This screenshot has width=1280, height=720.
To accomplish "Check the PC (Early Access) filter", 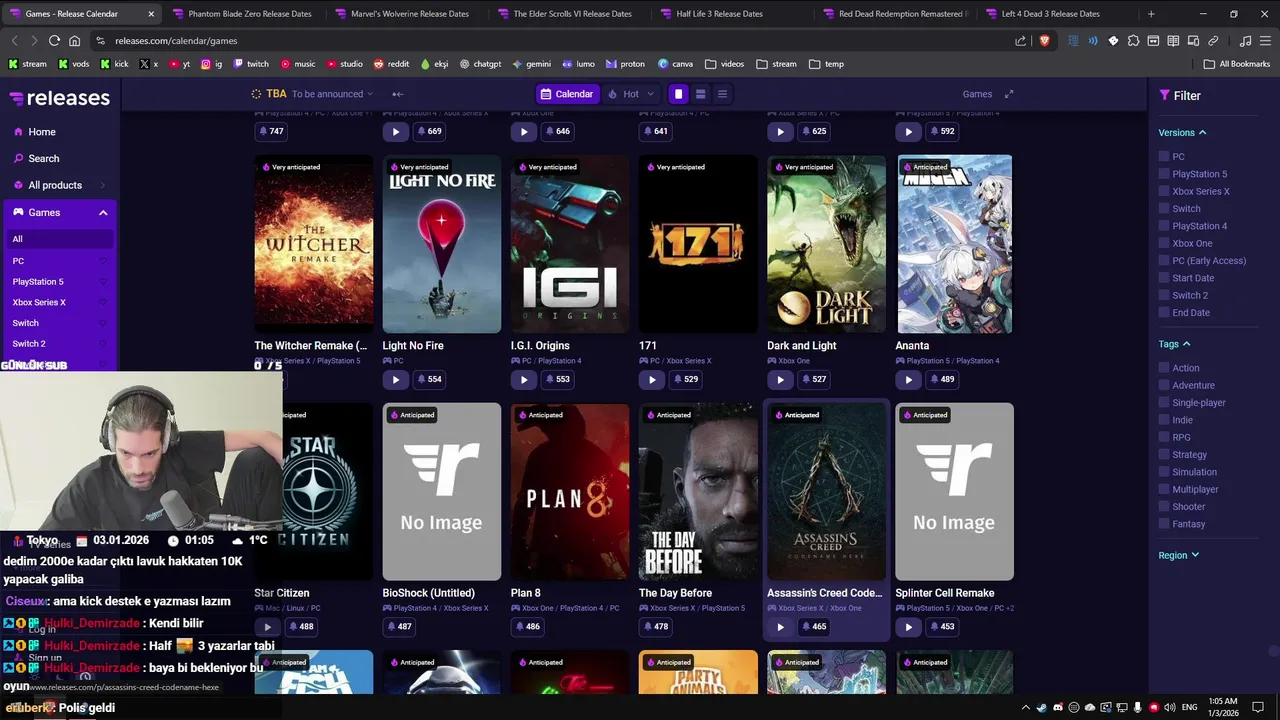I will pyautogui.click(x=1164, y=261).
